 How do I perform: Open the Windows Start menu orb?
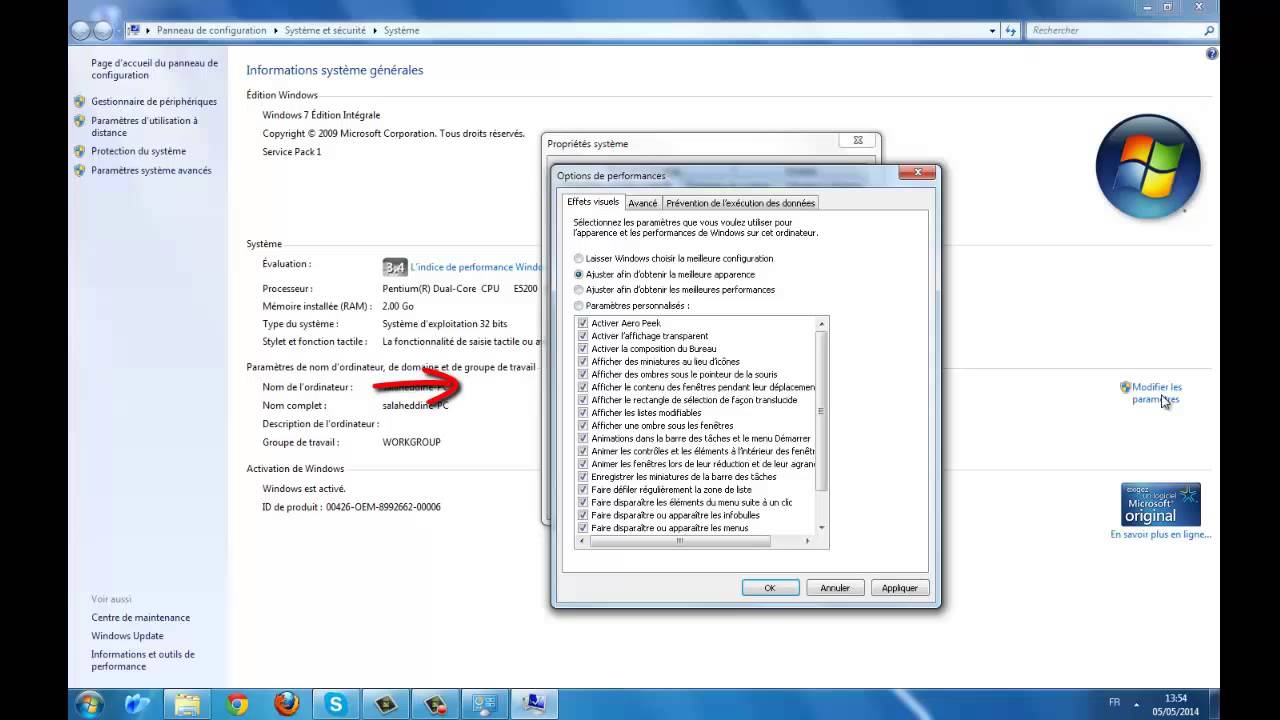point(88,704)
